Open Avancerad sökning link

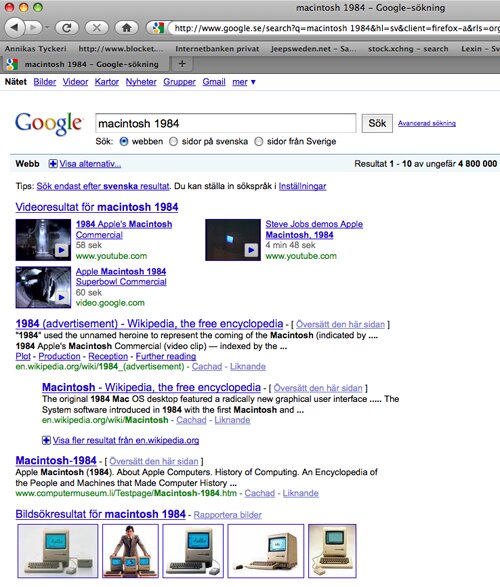point(427,123)
